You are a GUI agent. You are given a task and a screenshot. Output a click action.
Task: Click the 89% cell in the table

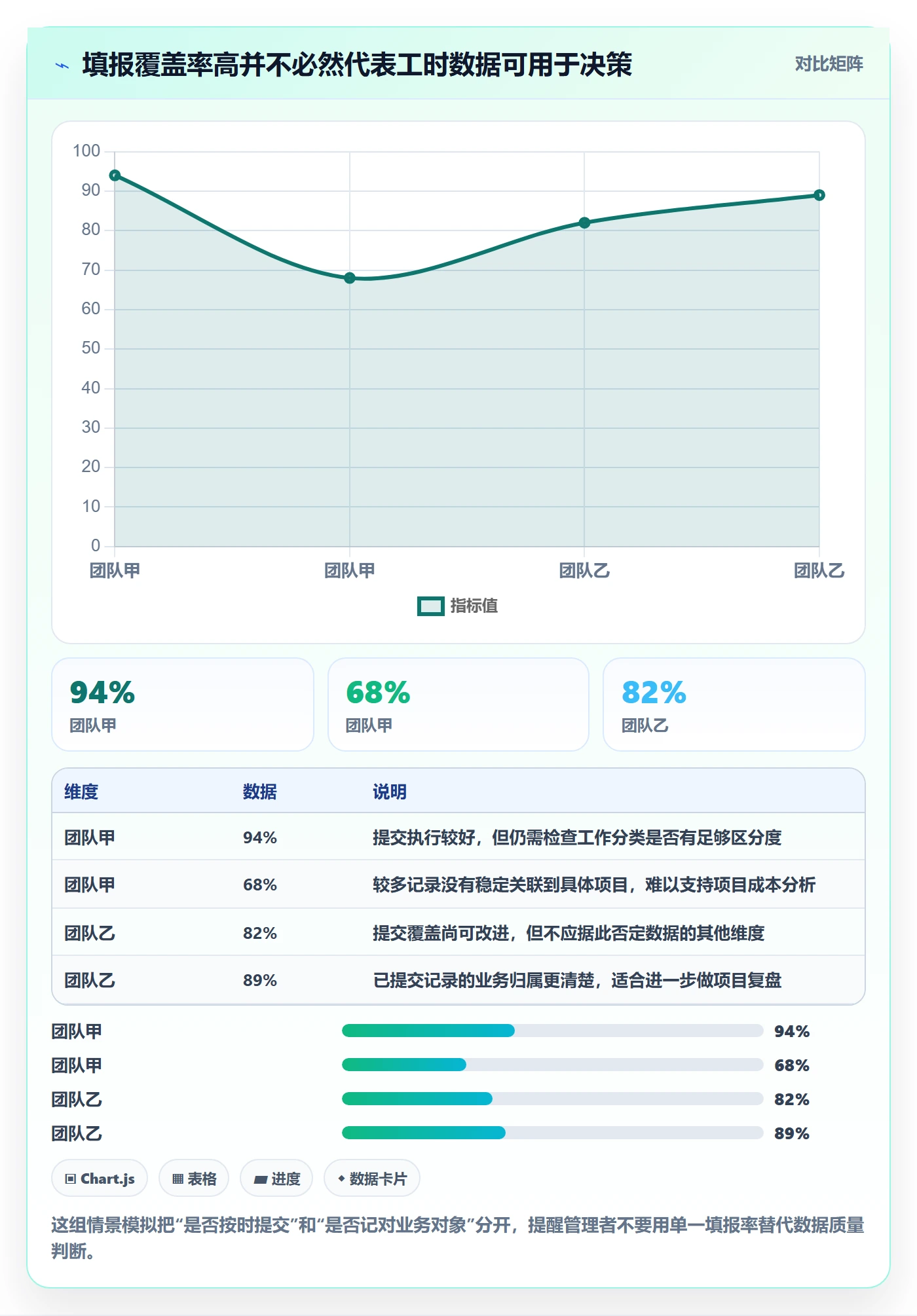260,980
